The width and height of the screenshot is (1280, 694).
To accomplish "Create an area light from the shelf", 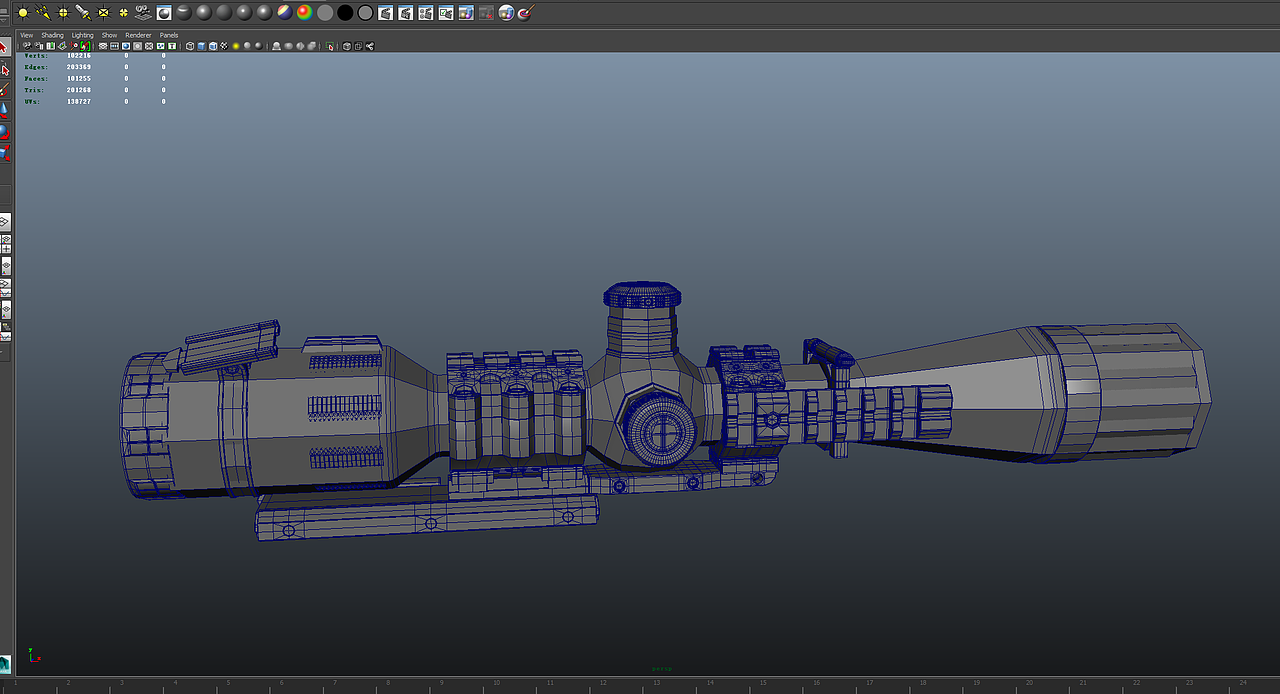I will [103, 13].
